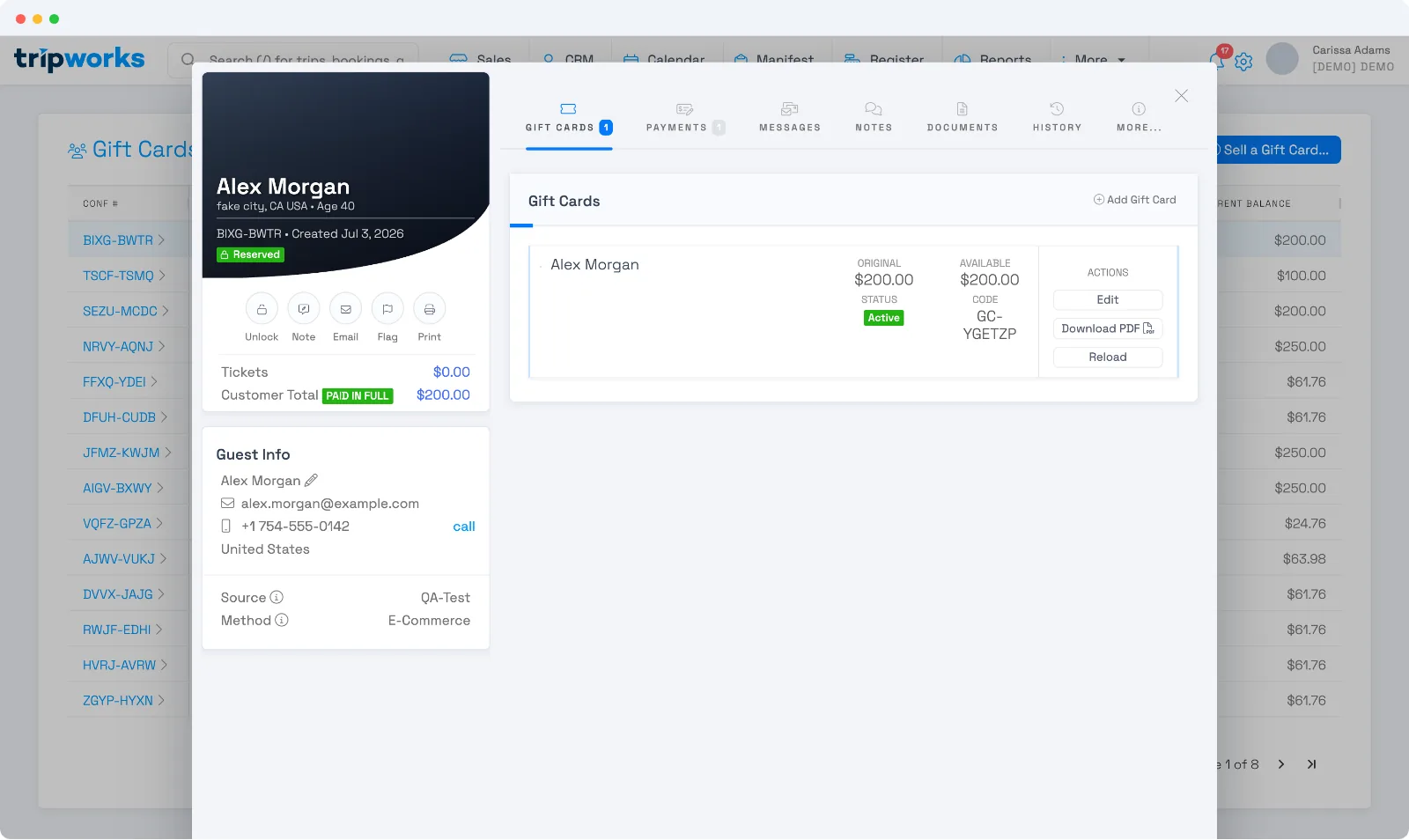Screen dimensions: 1409x840
Task: Click the Reload button
Action: pos(1108,357)
